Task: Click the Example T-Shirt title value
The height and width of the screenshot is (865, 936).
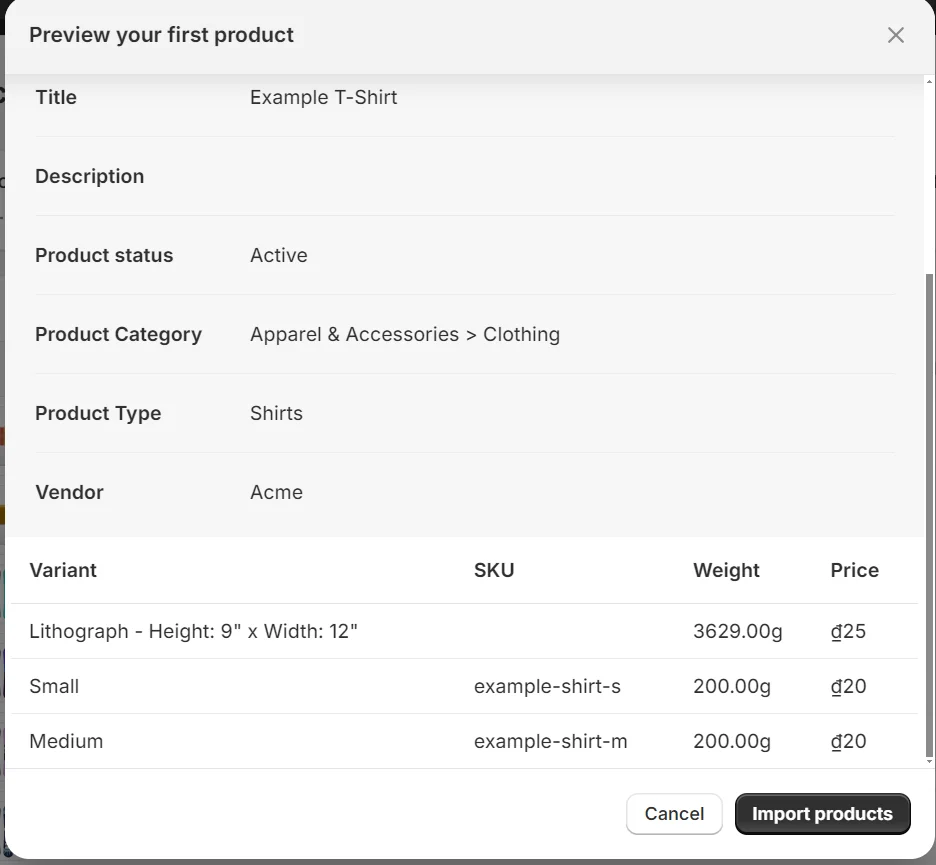Action: [323, 97]
